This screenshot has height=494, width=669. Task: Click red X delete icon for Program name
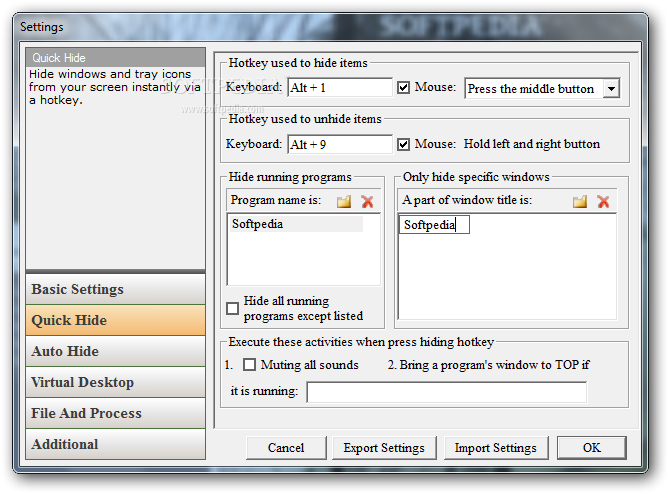coord(367,201)
